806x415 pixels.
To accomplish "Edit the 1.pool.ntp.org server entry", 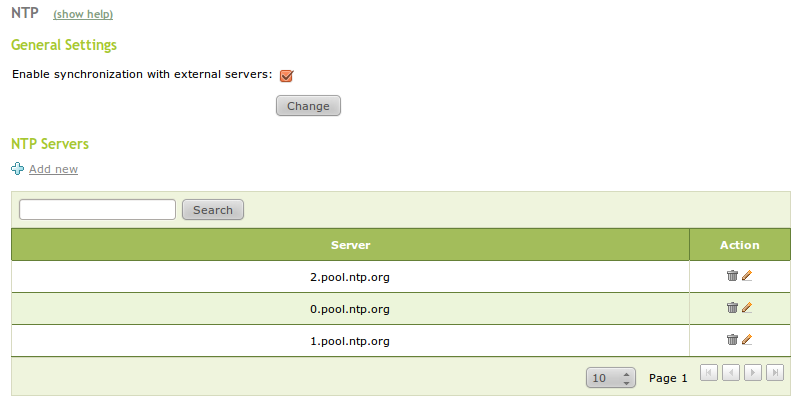I will [747, 340].
